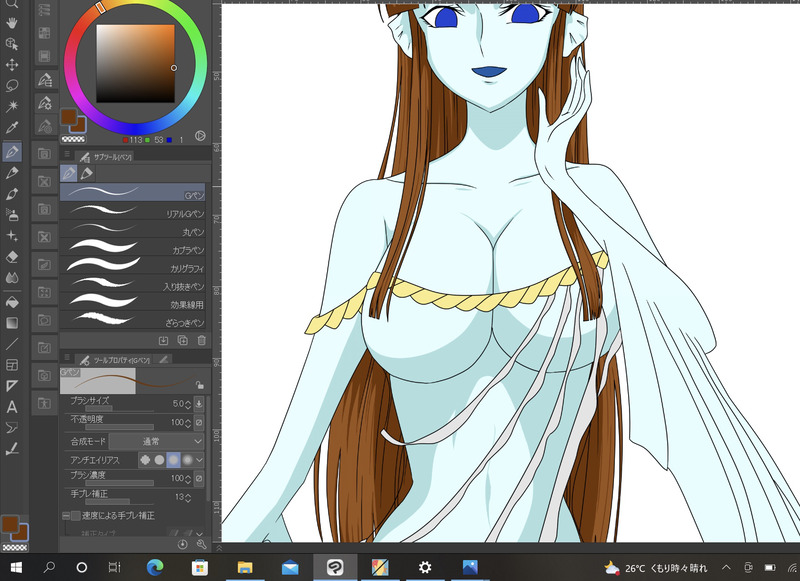Select the Balloon tool
800x581 pixels.
pos(12,427)
